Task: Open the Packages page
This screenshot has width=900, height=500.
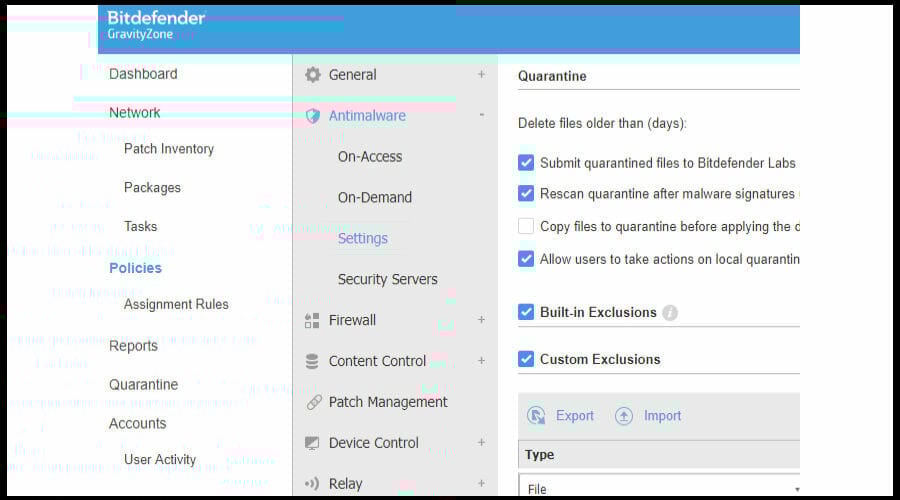Action: point(152,188)
